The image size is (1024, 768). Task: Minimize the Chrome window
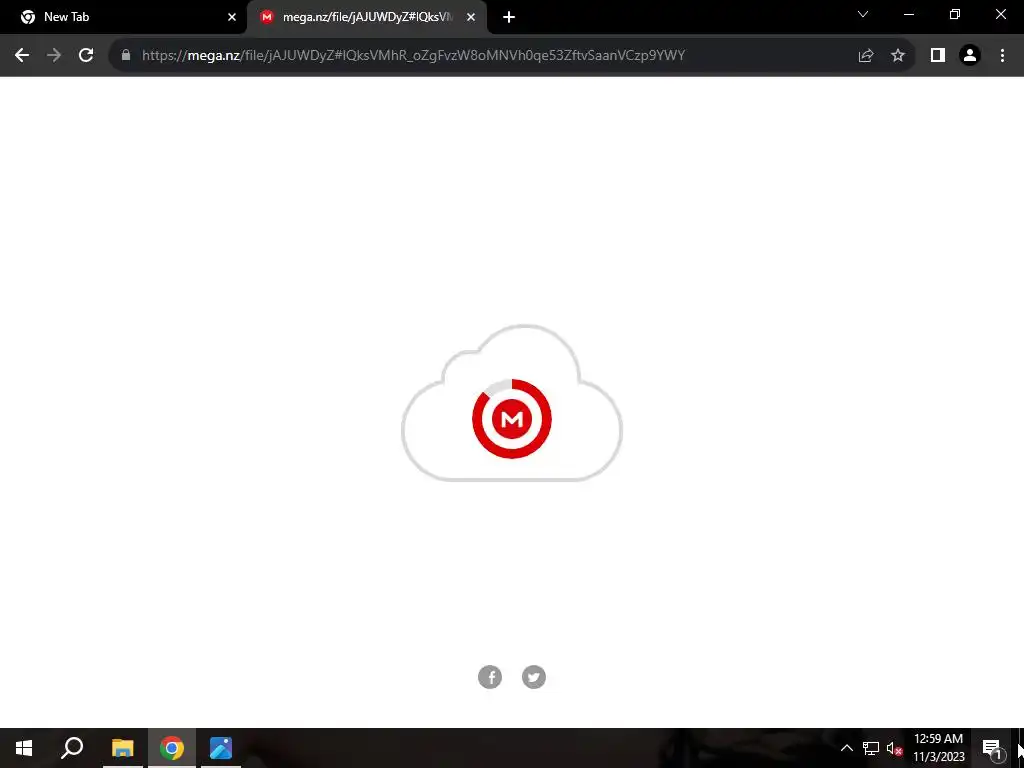pyautogui.click(x=908, y=14)
